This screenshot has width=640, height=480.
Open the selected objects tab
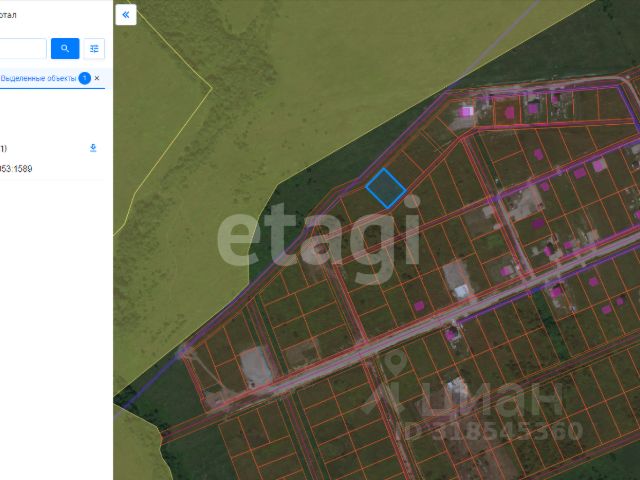coord(38,78)
